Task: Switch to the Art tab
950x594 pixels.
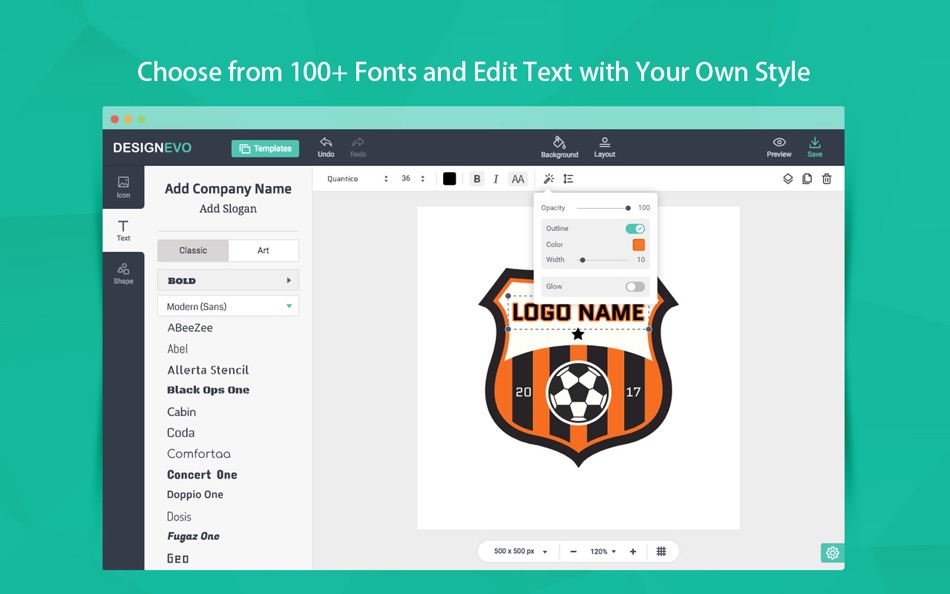Action: click(x=263, y=250)
